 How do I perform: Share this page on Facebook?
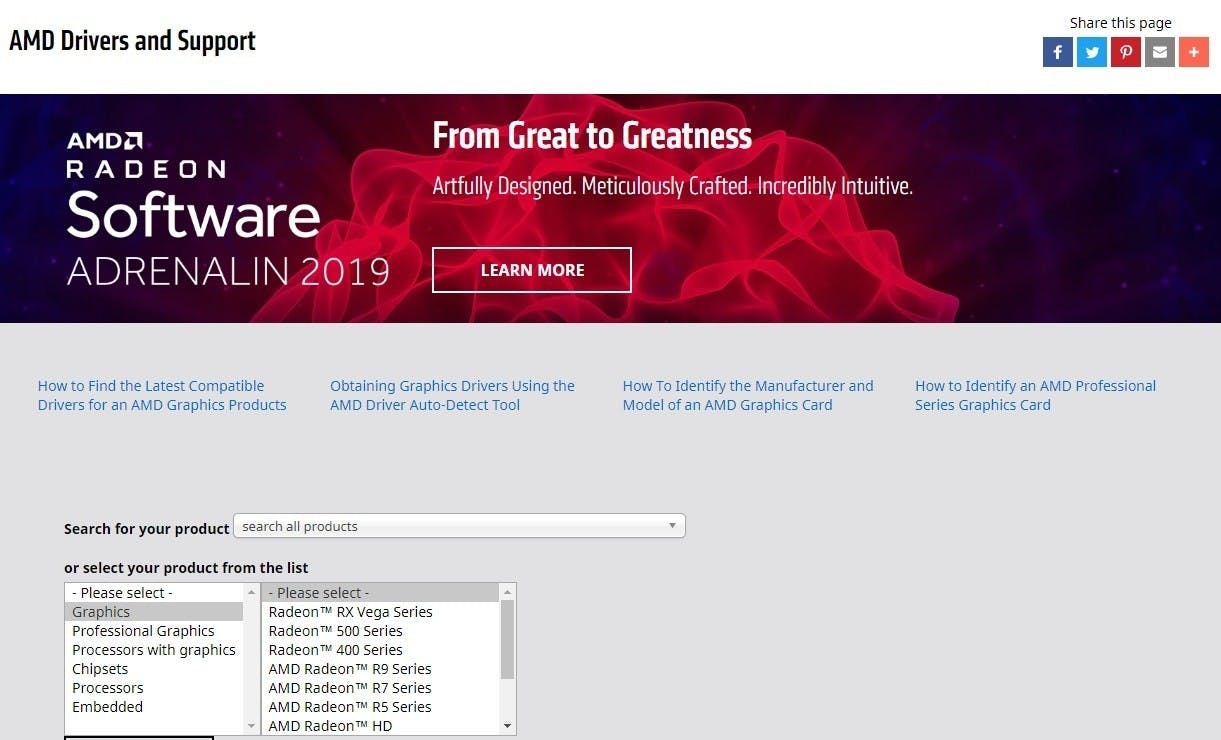[1058, 52]
